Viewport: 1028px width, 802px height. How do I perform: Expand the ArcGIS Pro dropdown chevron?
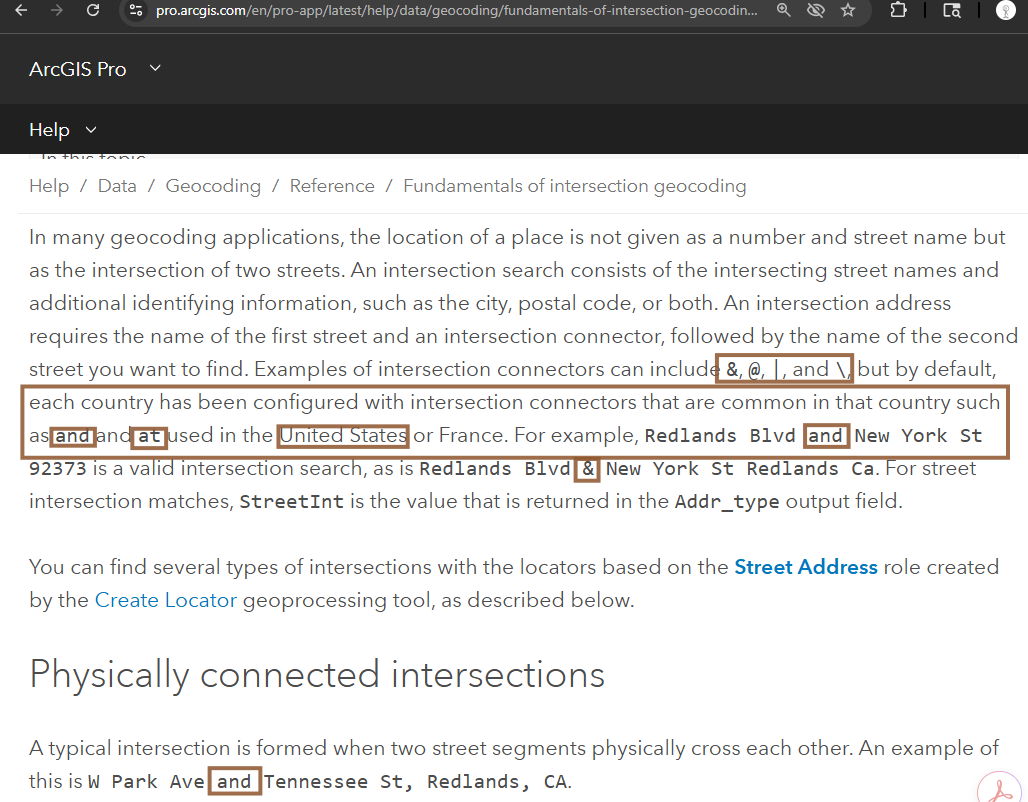pos(155,68)
